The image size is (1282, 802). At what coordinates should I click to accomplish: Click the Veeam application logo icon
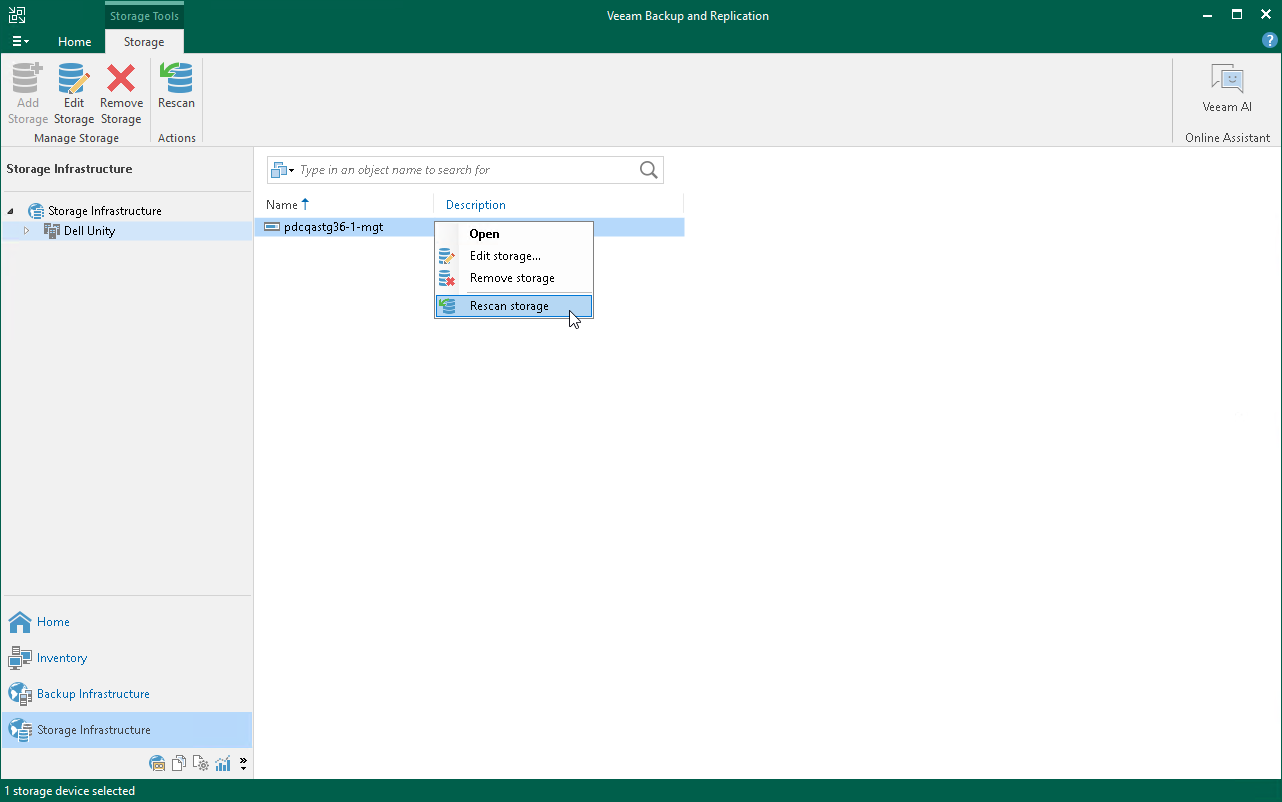(x=17, y=15)
